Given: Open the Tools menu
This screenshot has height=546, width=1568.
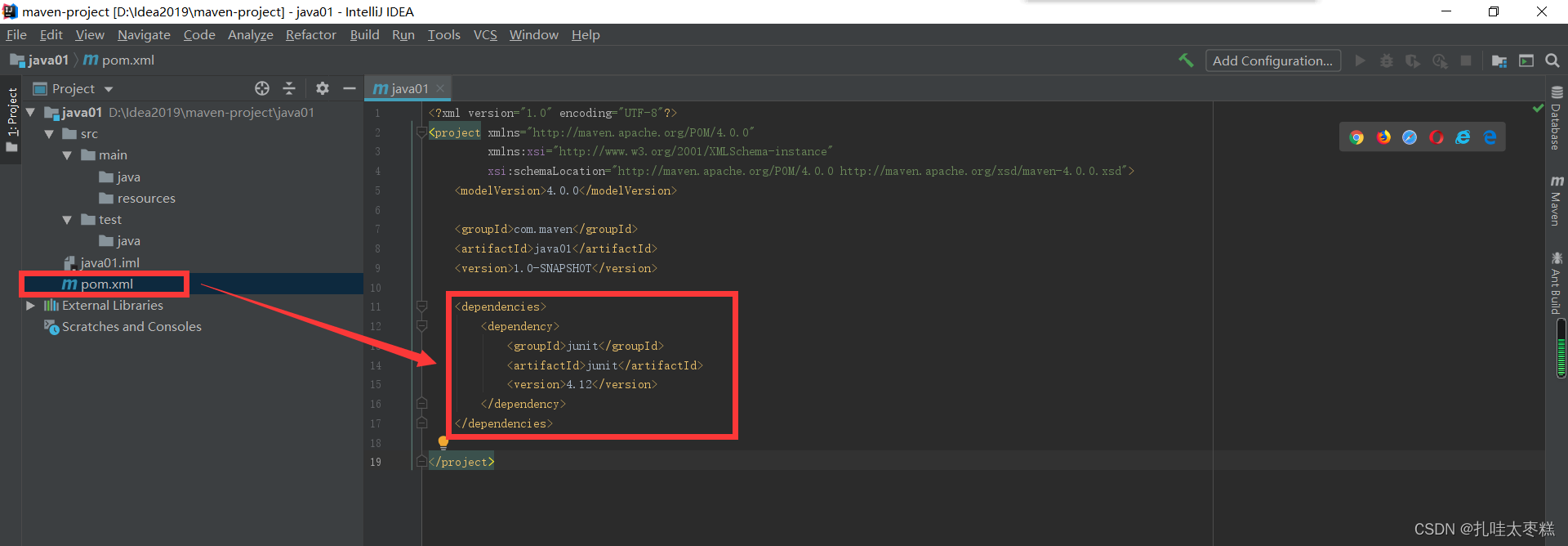Looking at the screenshot, I should tap(444, 34).
